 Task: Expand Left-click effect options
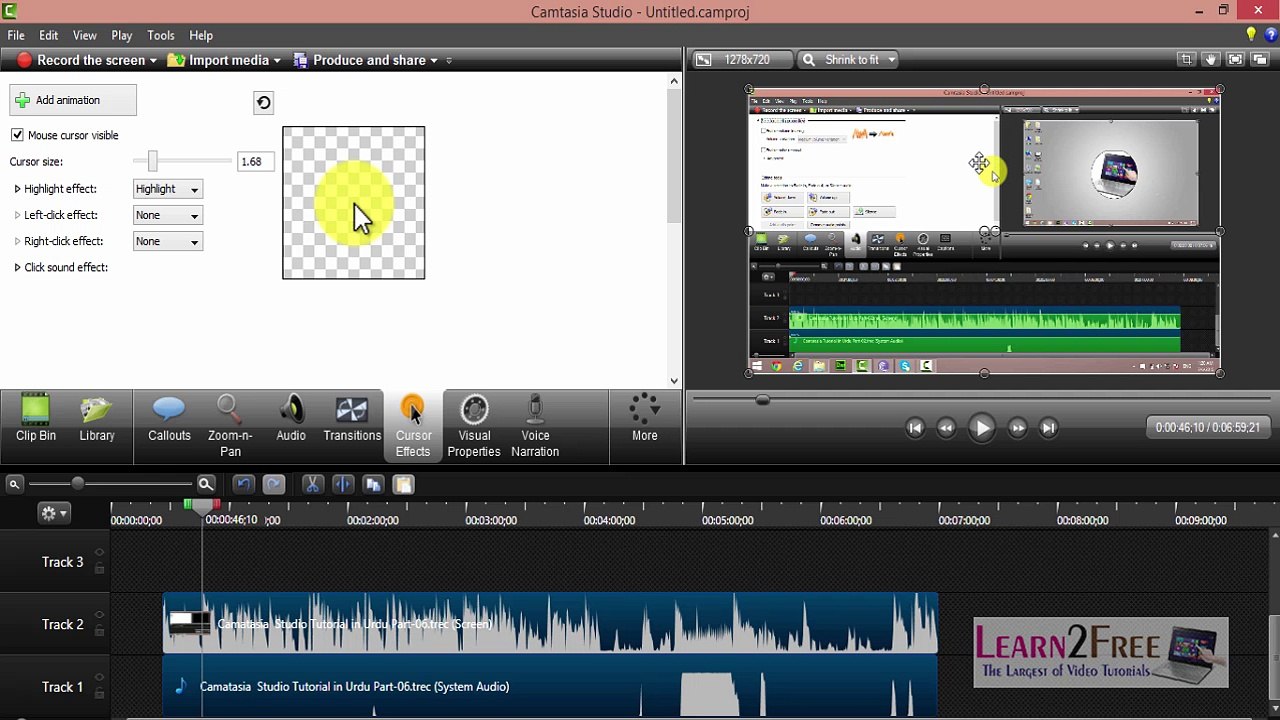tap(17, 215)
